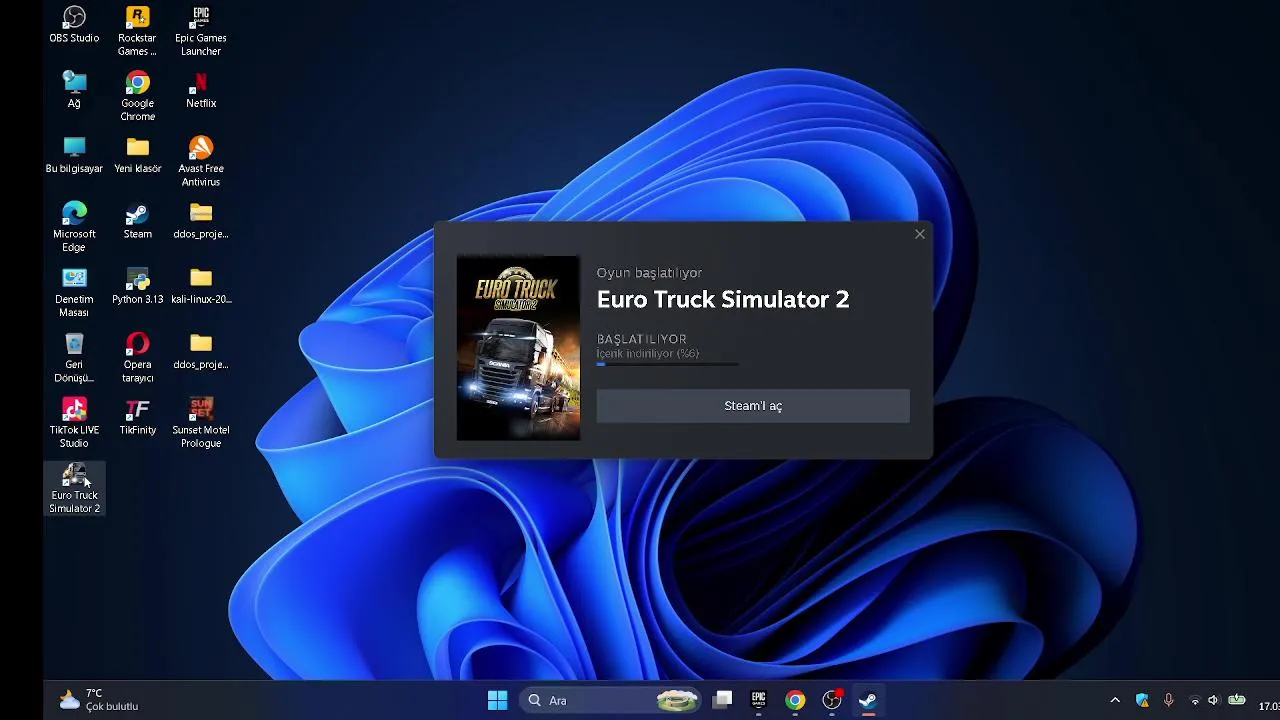Image resolution: width=1280 pixels, height=720 pixels.
Task: Open OBS Studio from the taskbar
Action: [832, 700]
